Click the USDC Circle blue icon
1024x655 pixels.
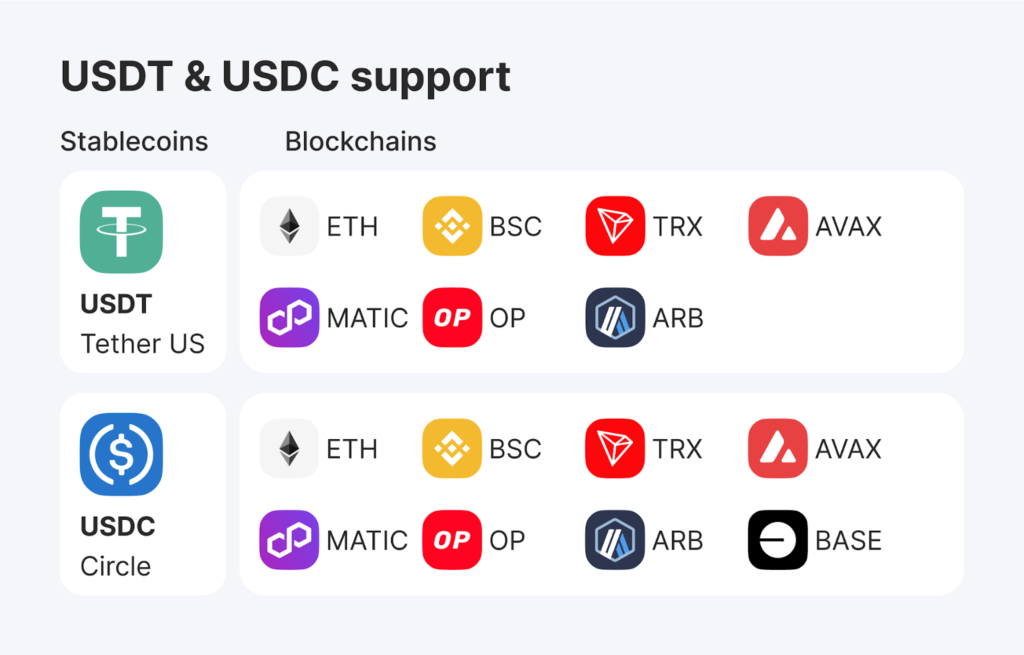point(121,454)
